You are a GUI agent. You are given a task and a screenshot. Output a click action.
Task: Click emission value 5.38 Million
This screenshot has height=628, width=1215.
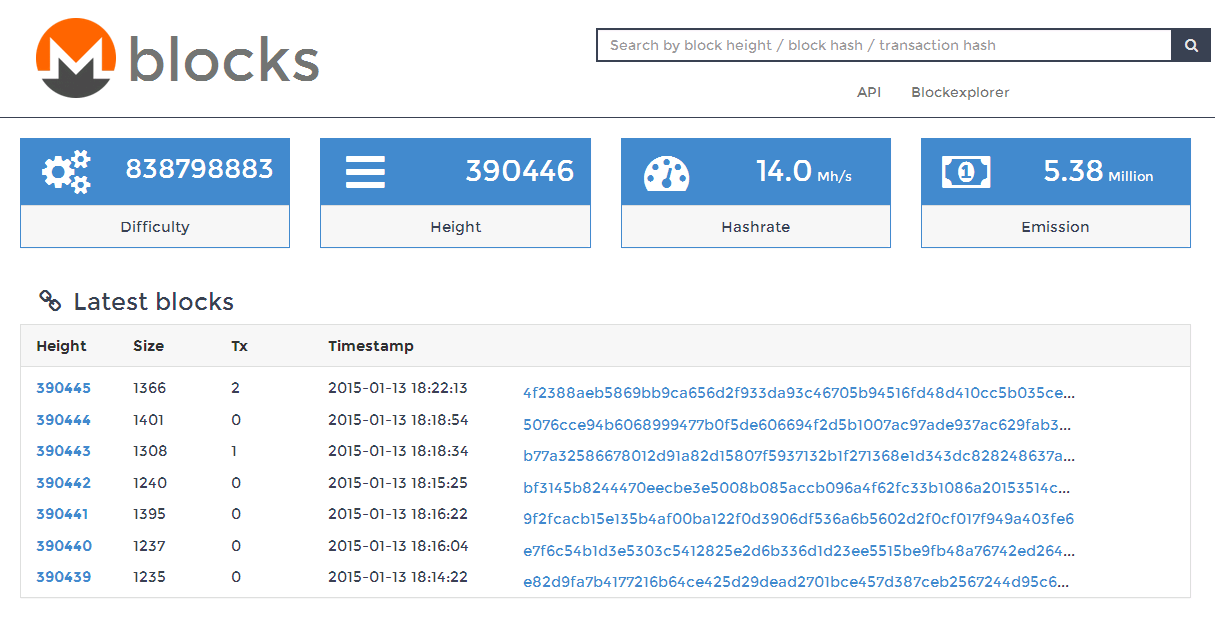pyautogui.click(x=1098, y=172)
